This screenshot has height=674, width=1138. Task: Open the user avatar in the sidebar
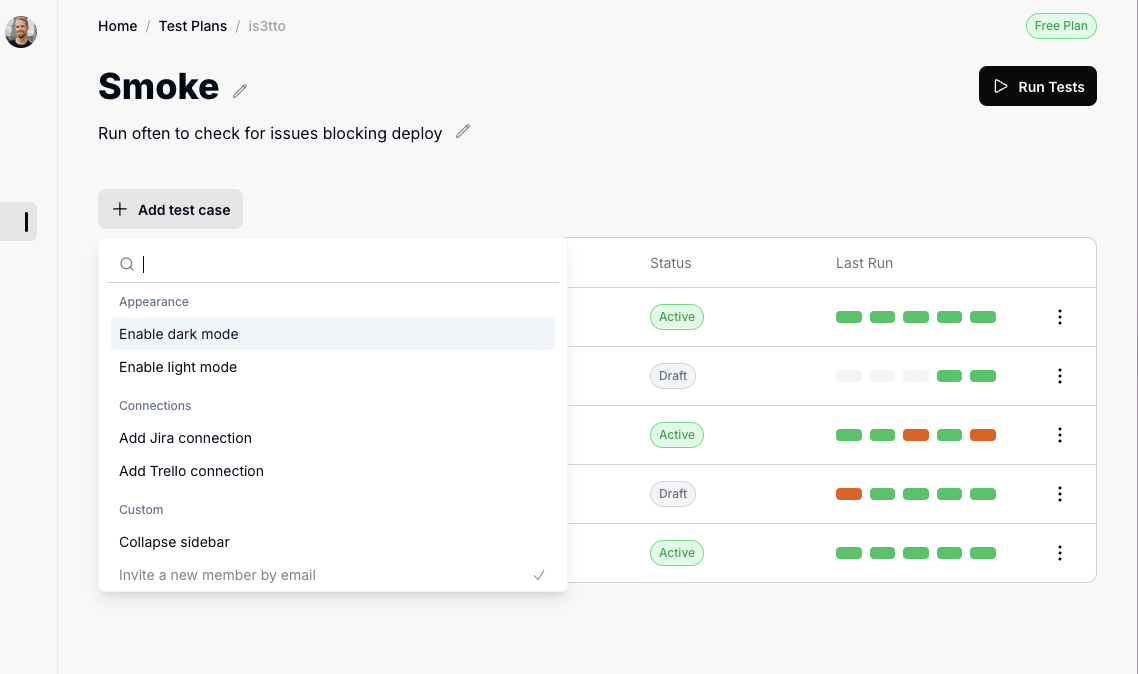point(21,32)
